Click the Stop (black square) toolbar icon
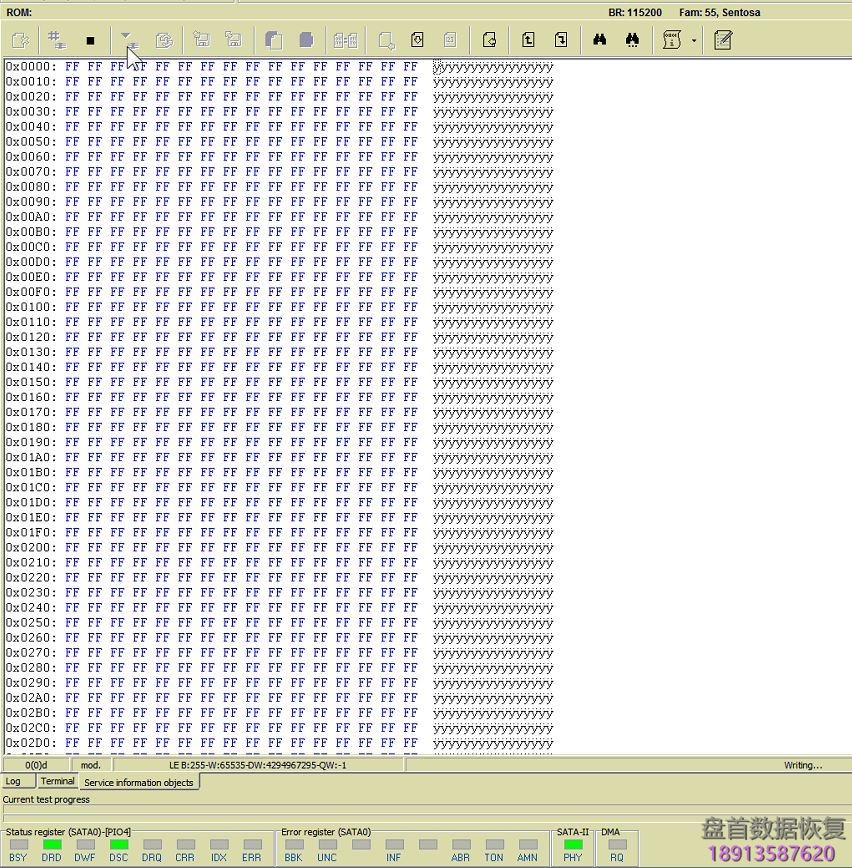This screenshot has height=868, width=852. [x=90, y=40]
